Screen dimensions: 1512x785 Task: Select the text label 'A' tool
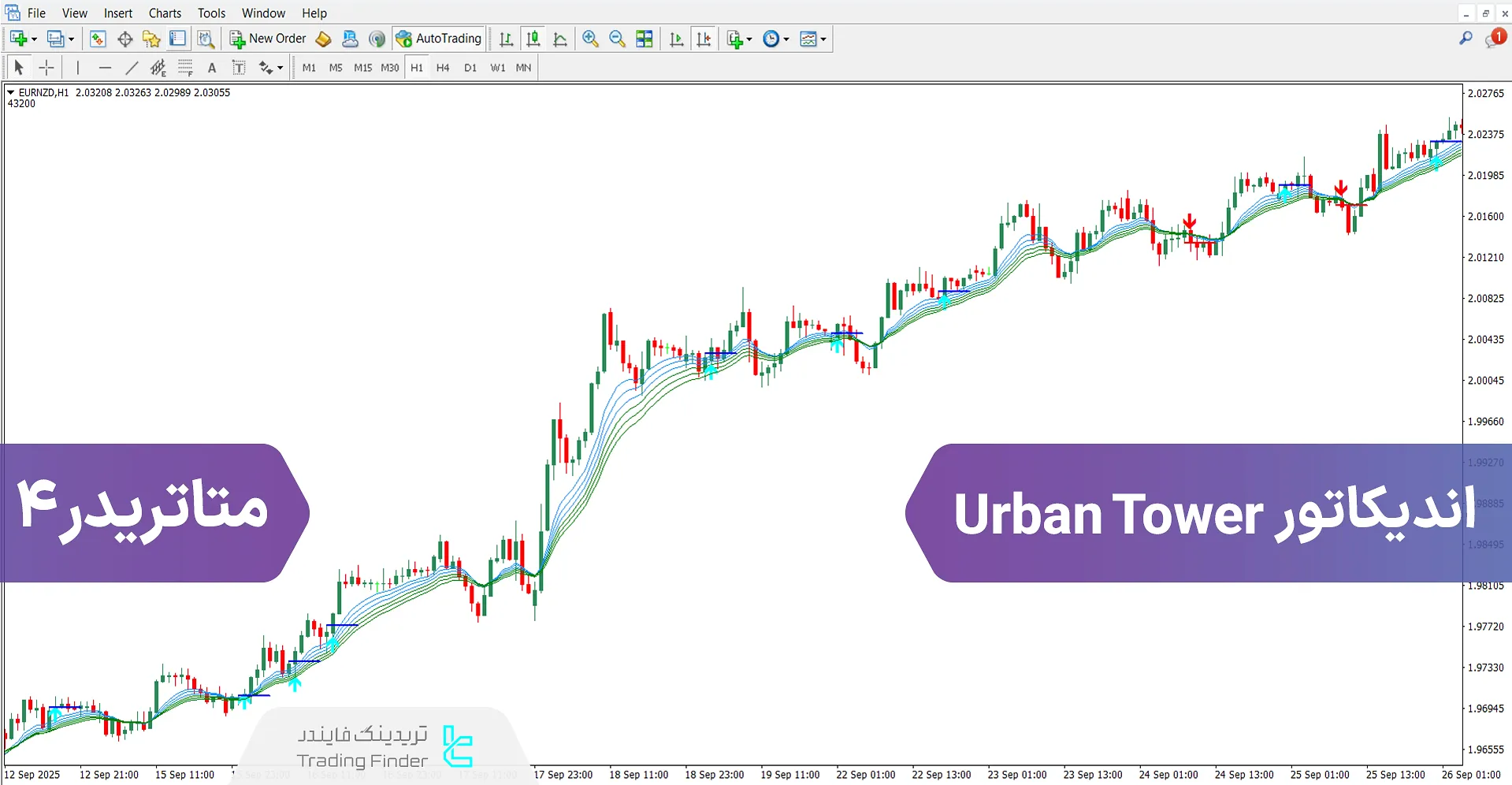coord(211,68)
